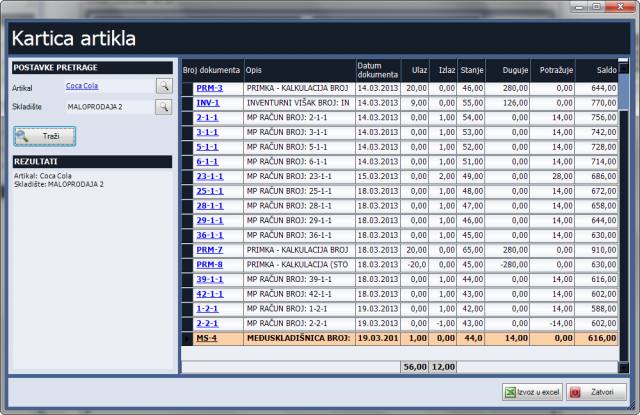This screenshot has width=640, height=415.
Task: Close the form with Zatvori button
Action: [x=596, y=392]
